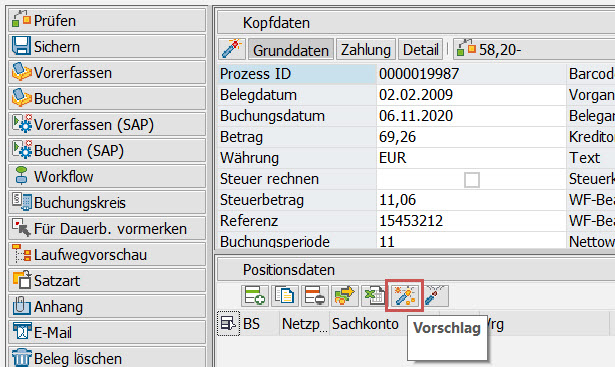Click the copy position row icon

(284, 295)
